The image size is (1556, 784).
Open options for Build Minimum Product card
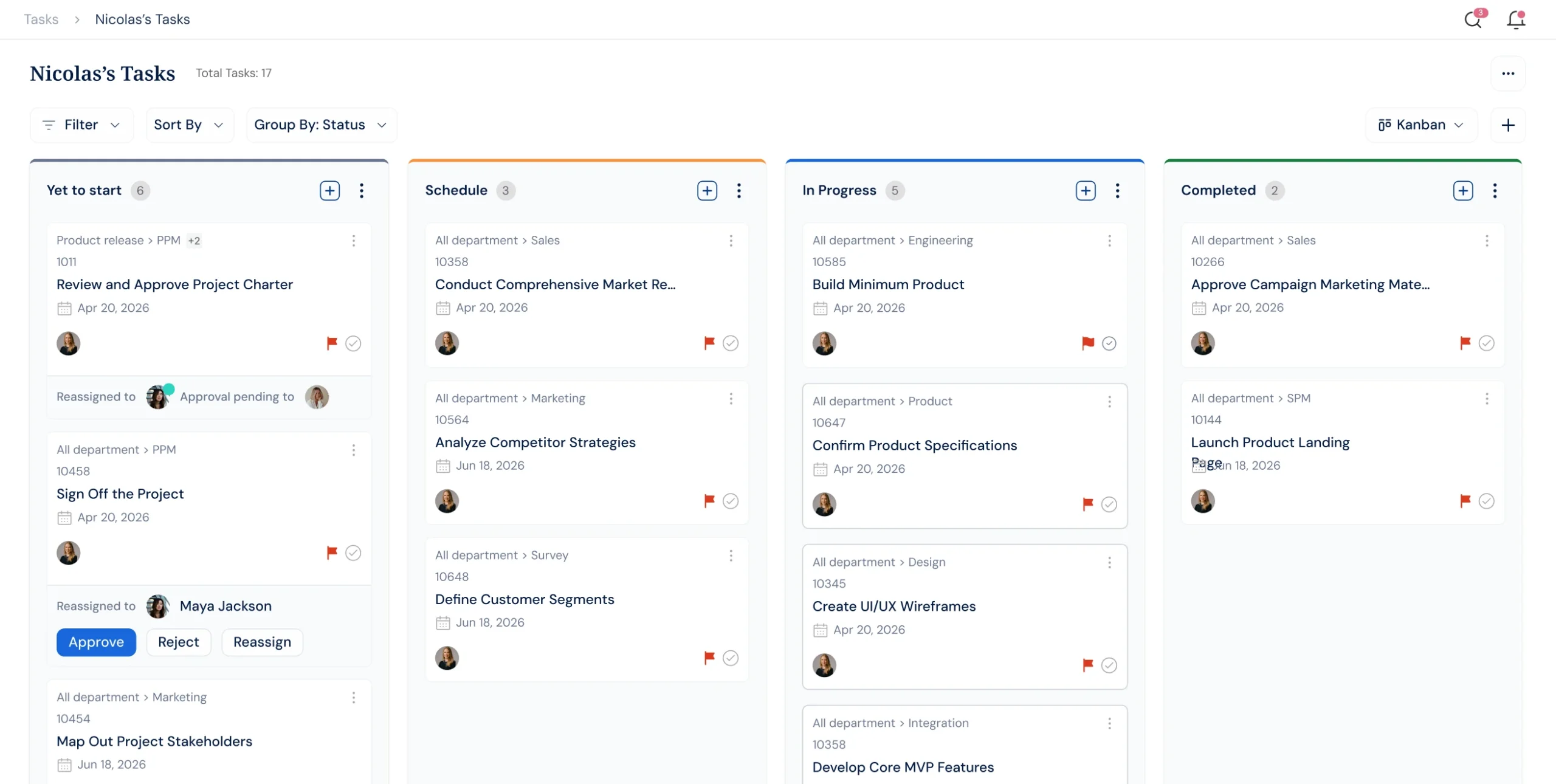click(x=1110, y=241)
